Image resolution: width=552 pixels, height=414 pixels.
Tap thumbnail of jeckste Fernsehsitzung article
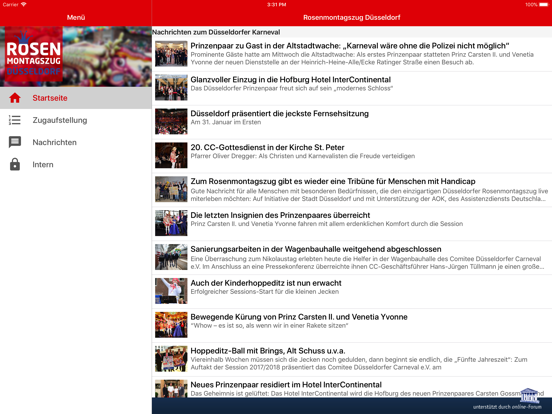pos(171,121)
